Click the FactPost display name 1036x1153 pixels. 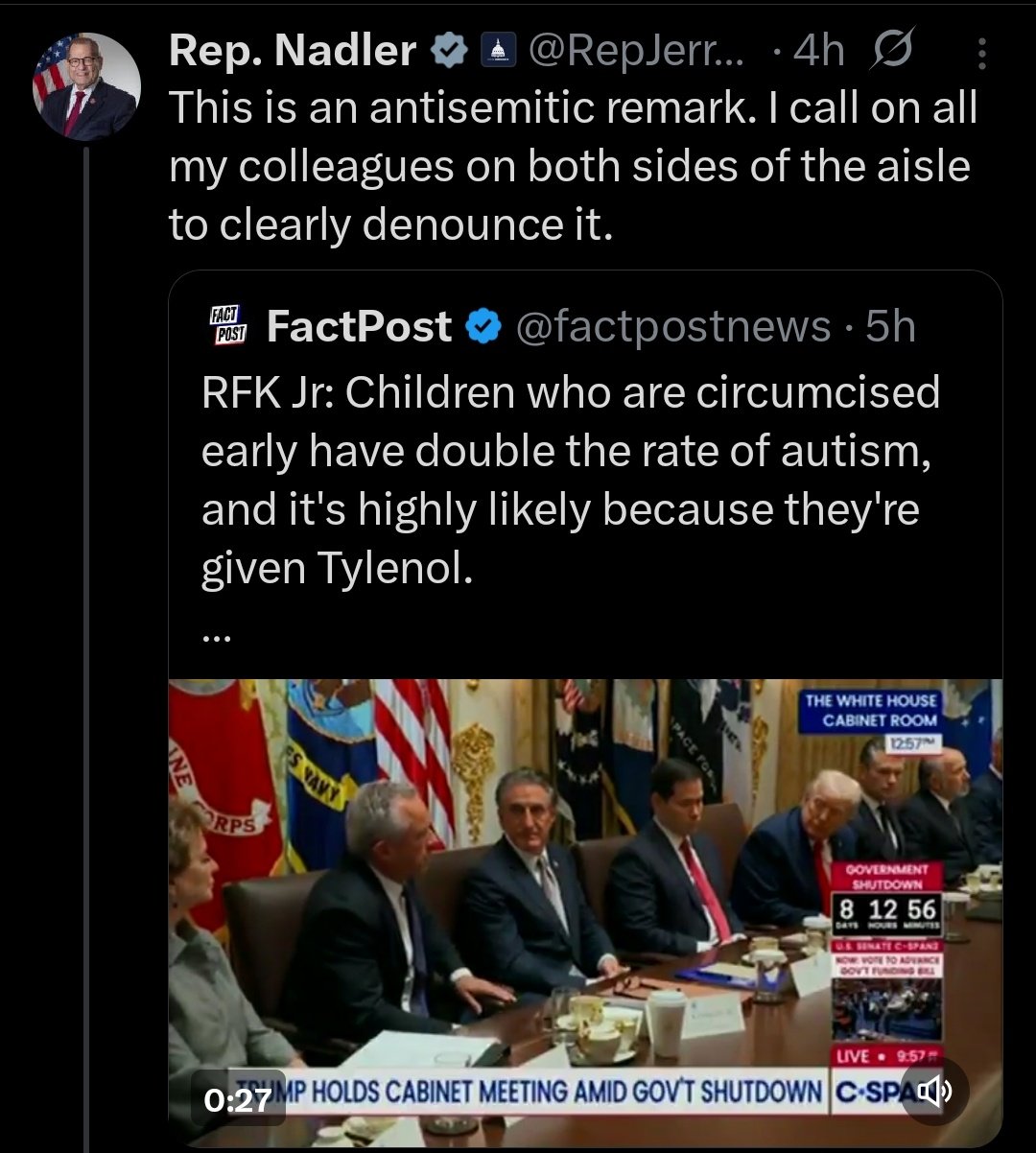pos(359,327)
